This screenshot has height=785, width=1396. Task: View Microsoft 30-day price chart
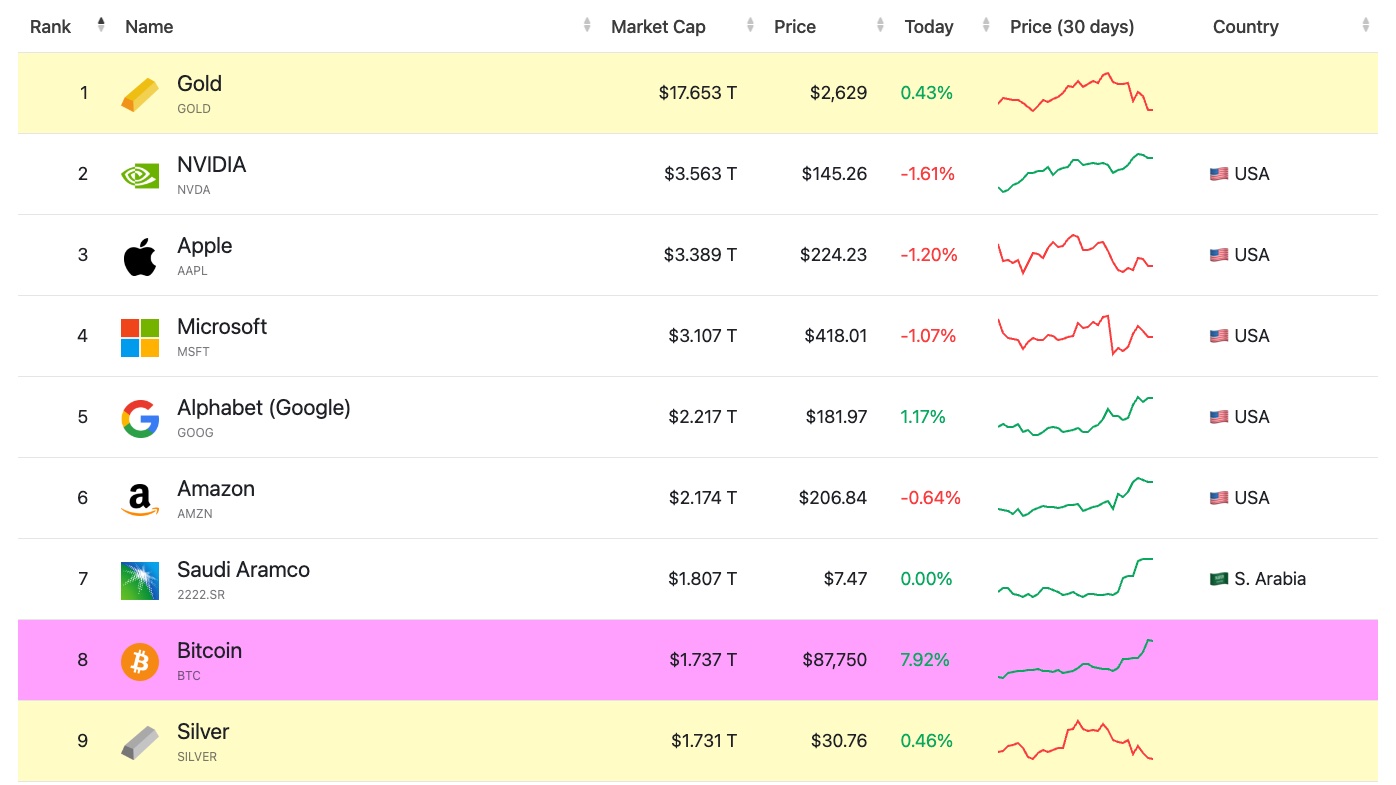click(1075, 335)
